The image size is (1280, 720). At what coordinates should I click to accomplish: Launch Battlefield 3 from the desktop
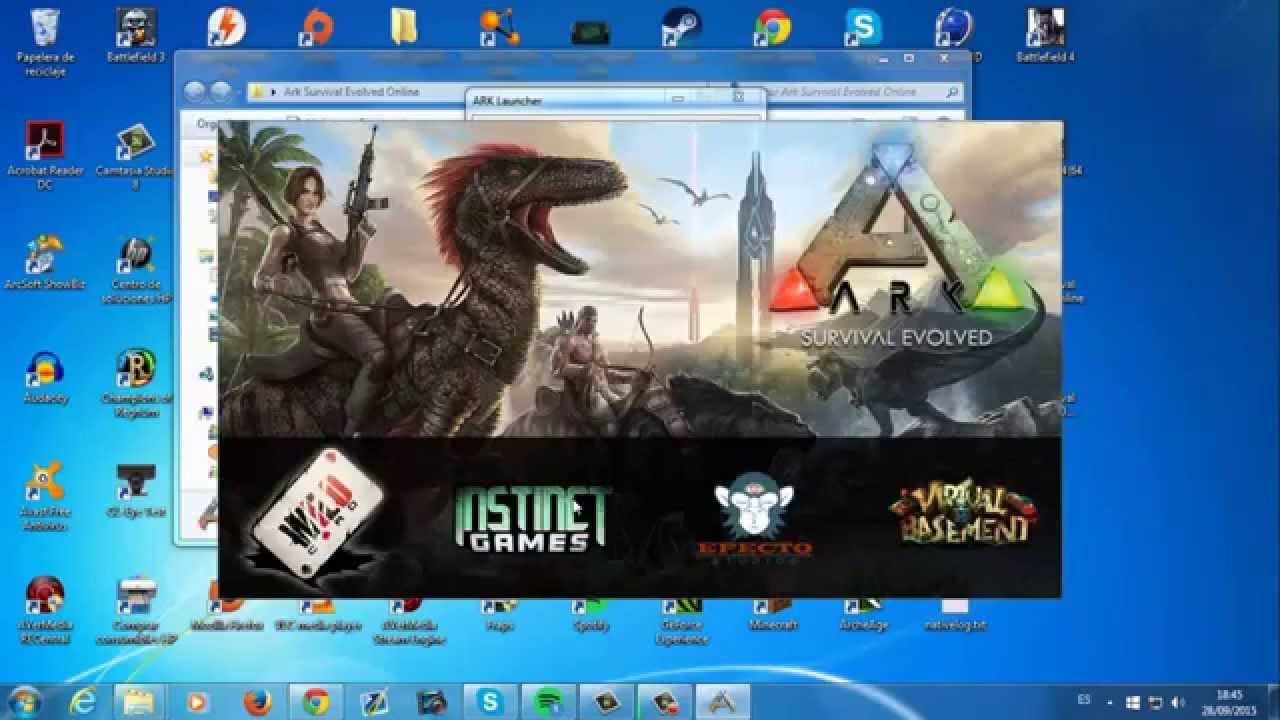(x=135, y=25)
